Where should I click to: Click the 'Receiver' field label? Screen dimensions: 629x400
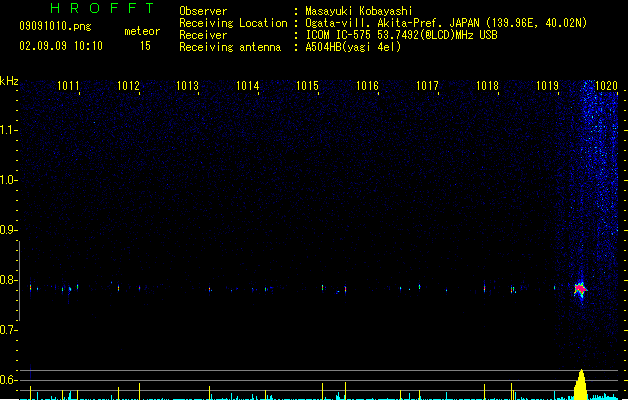[203, 35]
